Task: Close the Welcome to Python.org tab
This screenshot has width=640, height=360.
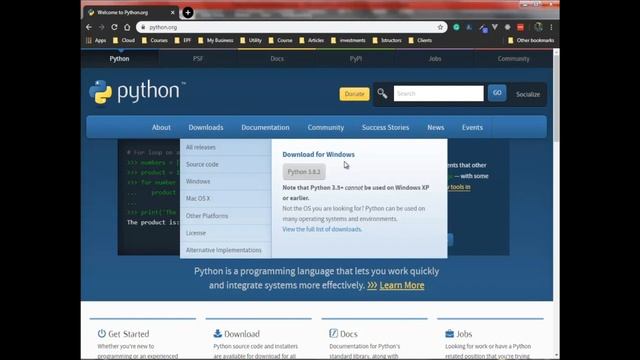Action: coord(172,13)
